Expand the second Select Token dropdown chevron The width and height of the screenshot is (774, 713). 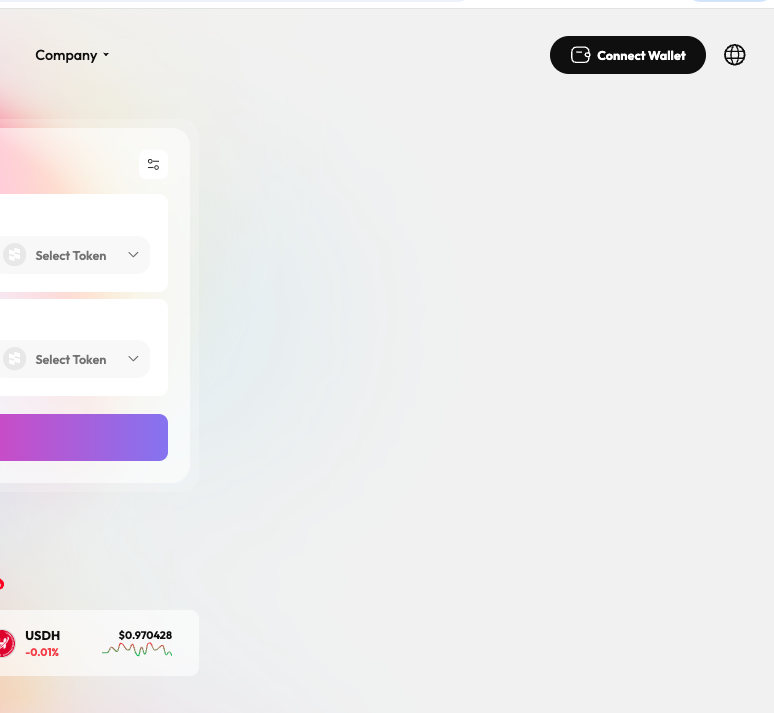click(x=133, y=359)
